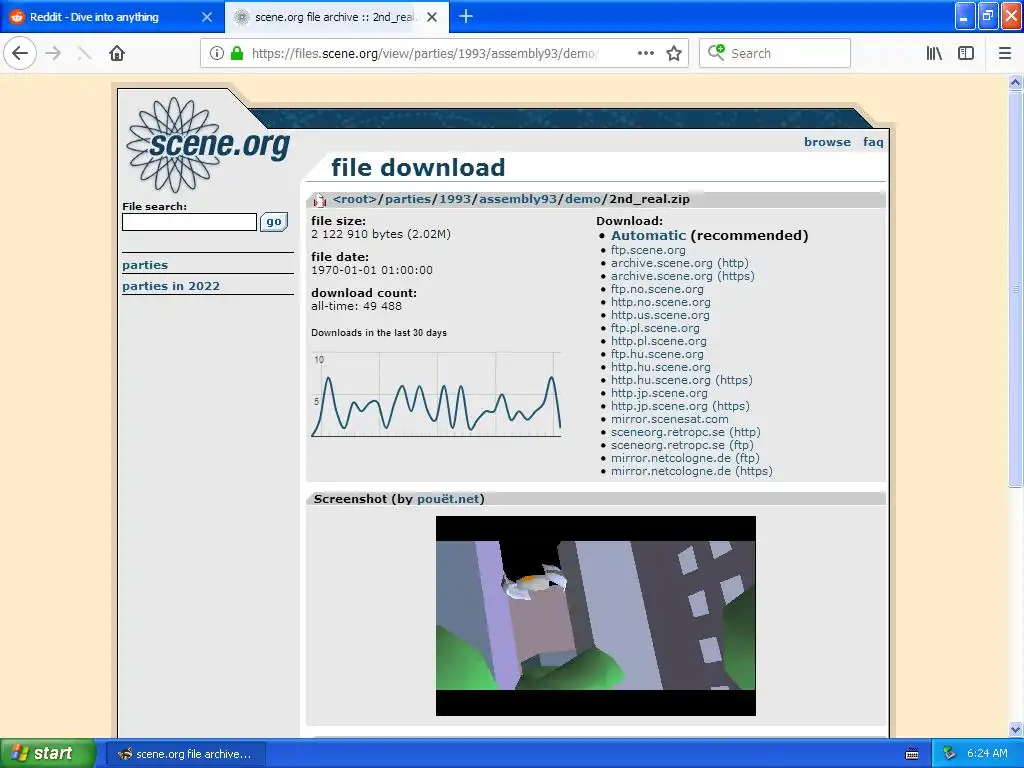Bookmark this page with the star icon
The height and width of the screenshot is (768, 1024).
point(674,53)
